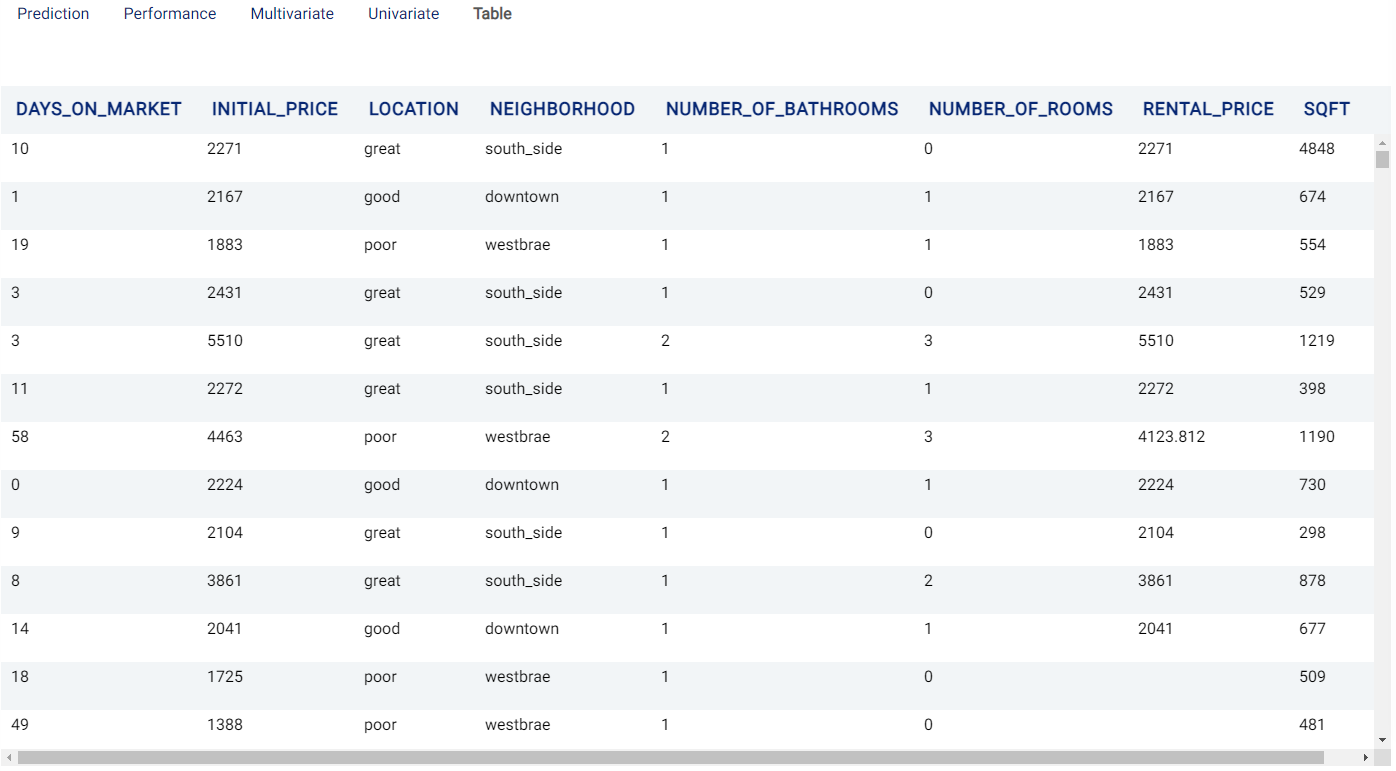1396x771 pixels.
Task: Select SQFT cell 529
Action: click(x=1313, y=293)
